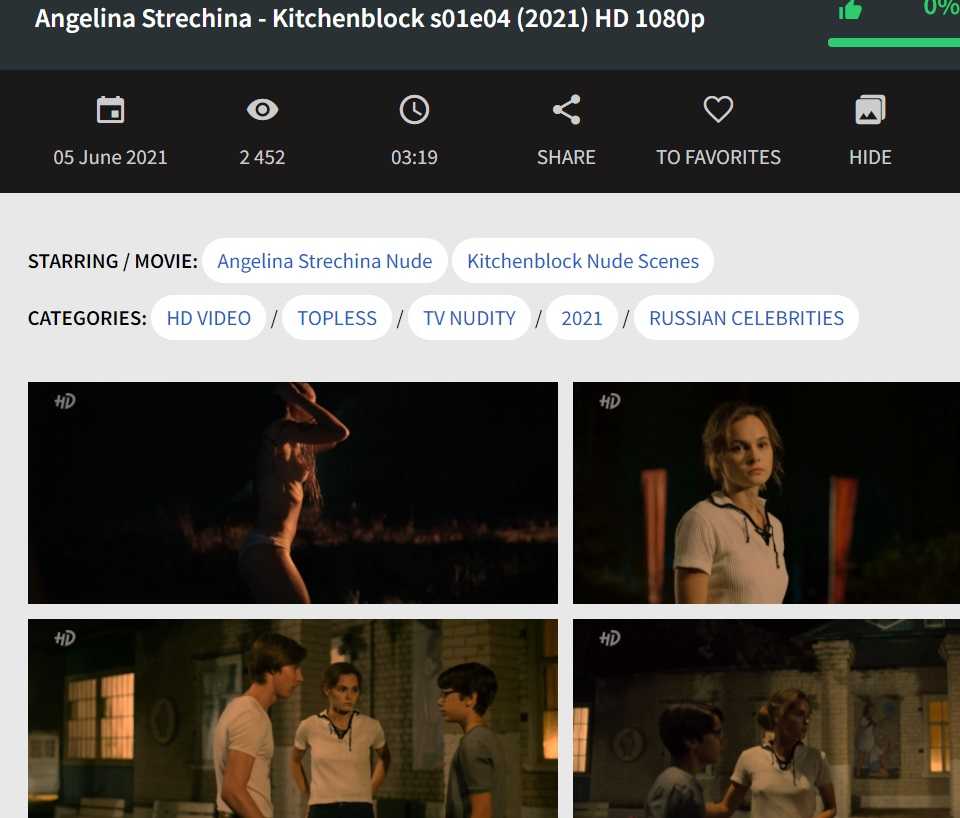Open the RUSSIAN CELEBRITIES category
Image resolution: width=960 pixels, height=818 pixels.
(746, 318)
